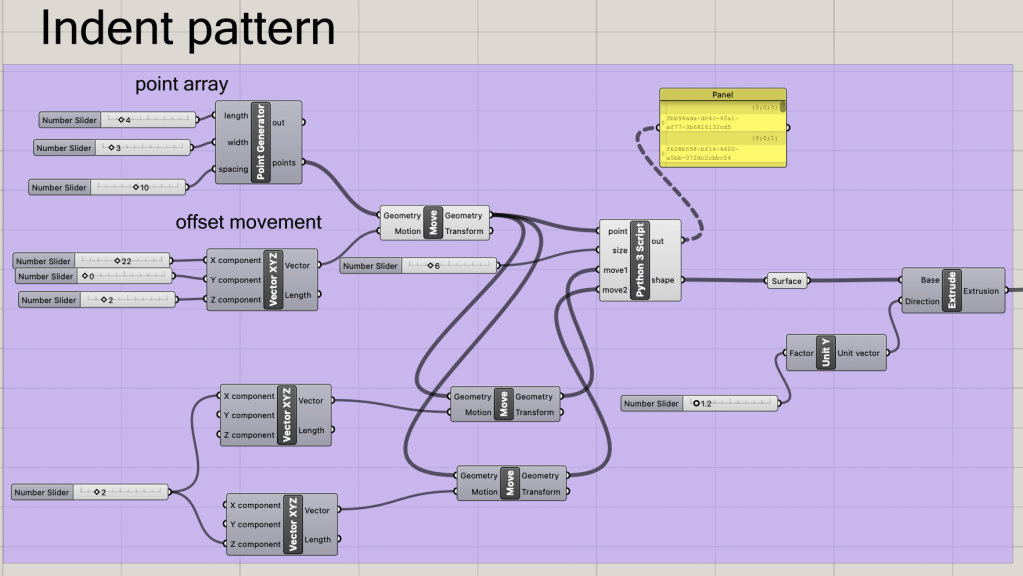The width and height of the screenshot is (1023, 576).
Task: Click the "Indent pattern" group title
Action: click(187, 28)
